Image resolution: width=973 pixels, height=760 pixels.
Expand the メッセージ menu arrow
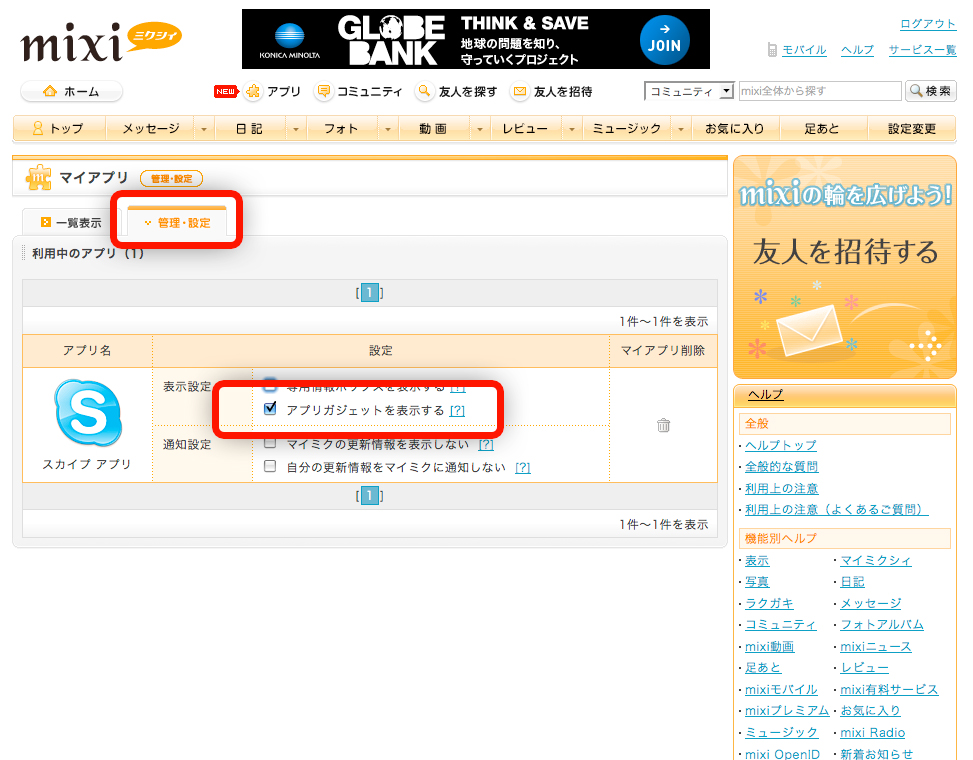(204, 129)
